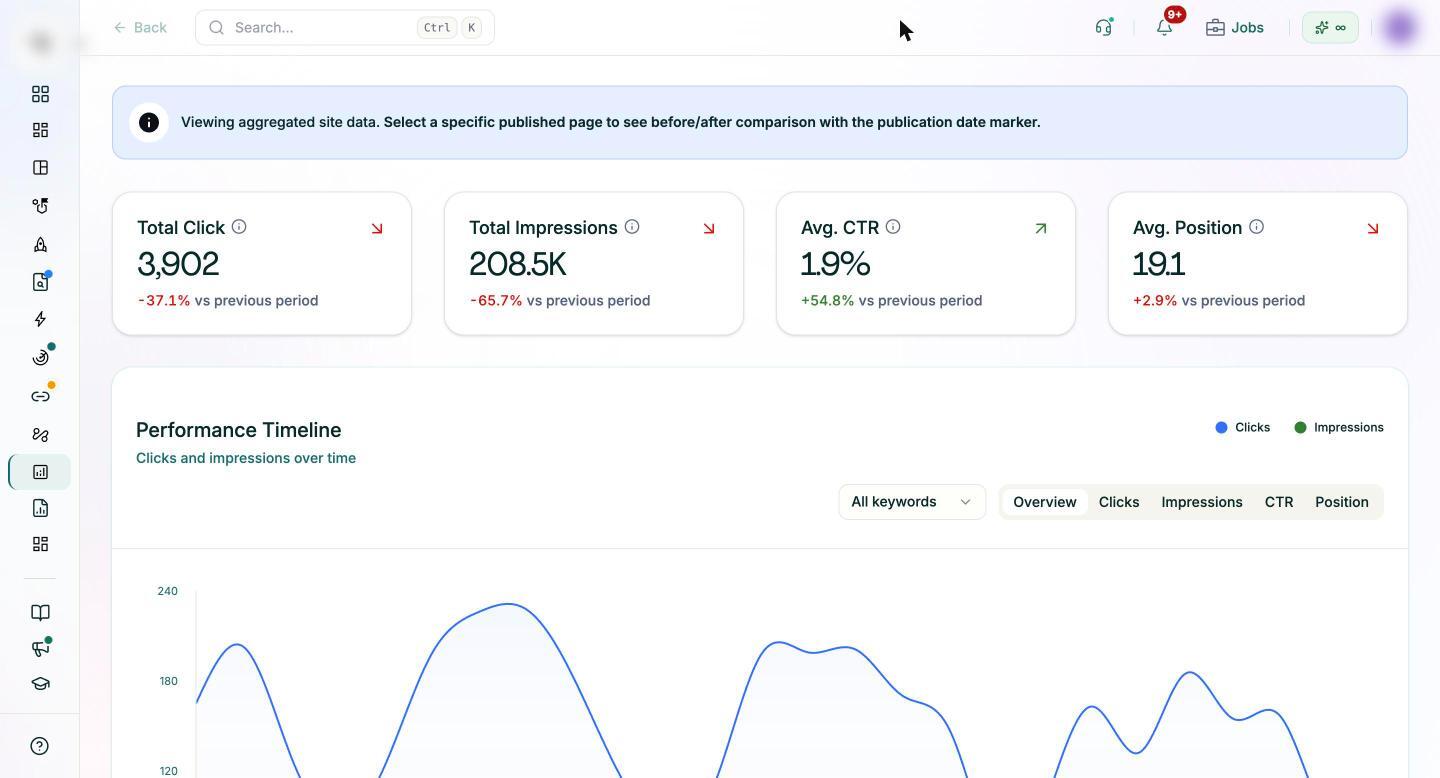
Task: Go back using the Back button
Action: (x=140, y=27)
